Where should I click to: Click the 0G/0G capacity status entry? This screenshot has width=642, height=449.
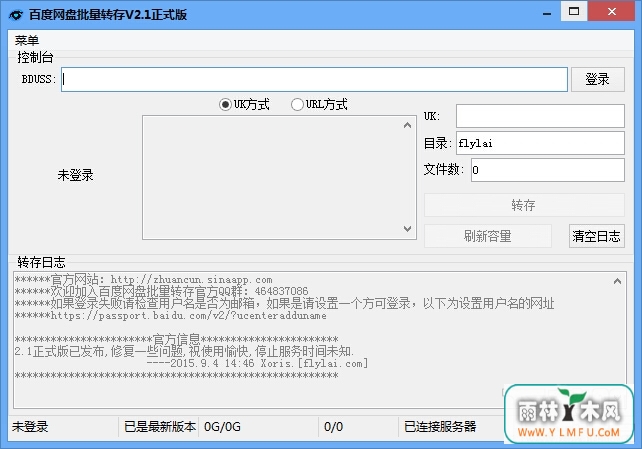[x=222, y=427]
